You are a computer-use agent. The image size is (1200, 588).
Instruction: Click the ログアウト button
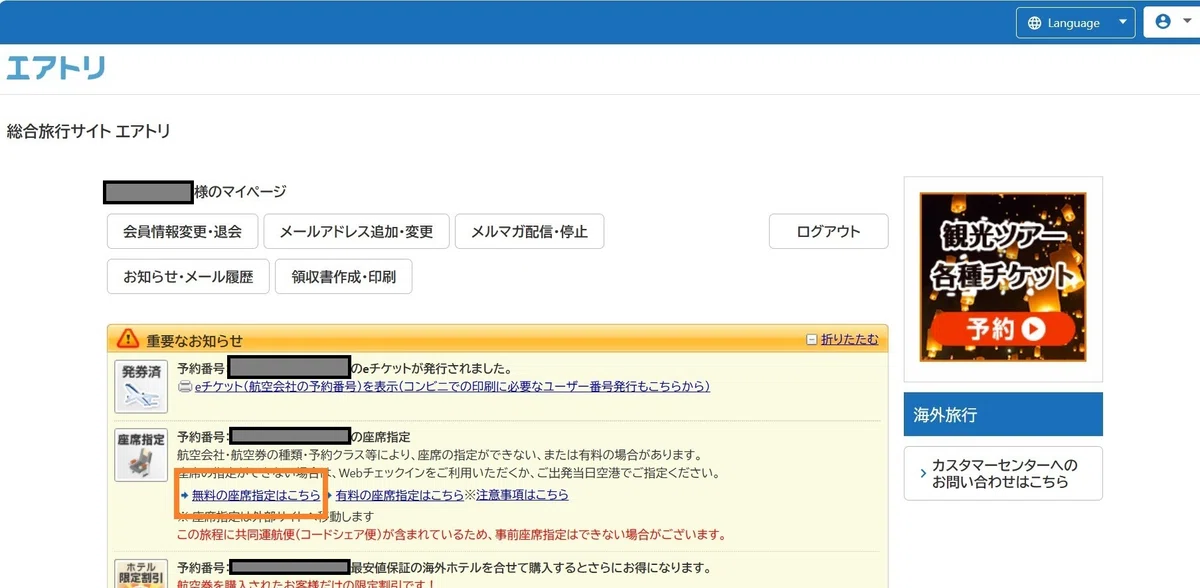pyautogui.click(x=828, y=231)
